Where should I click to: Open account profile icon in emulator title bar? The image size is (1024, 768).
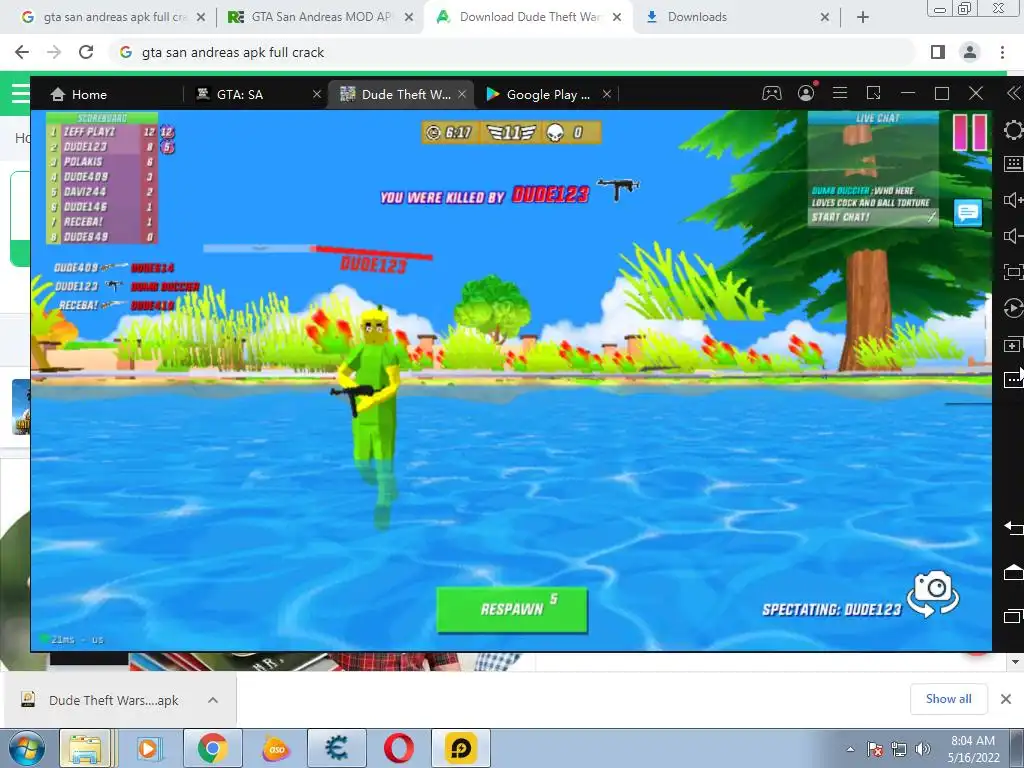[807, 93]
